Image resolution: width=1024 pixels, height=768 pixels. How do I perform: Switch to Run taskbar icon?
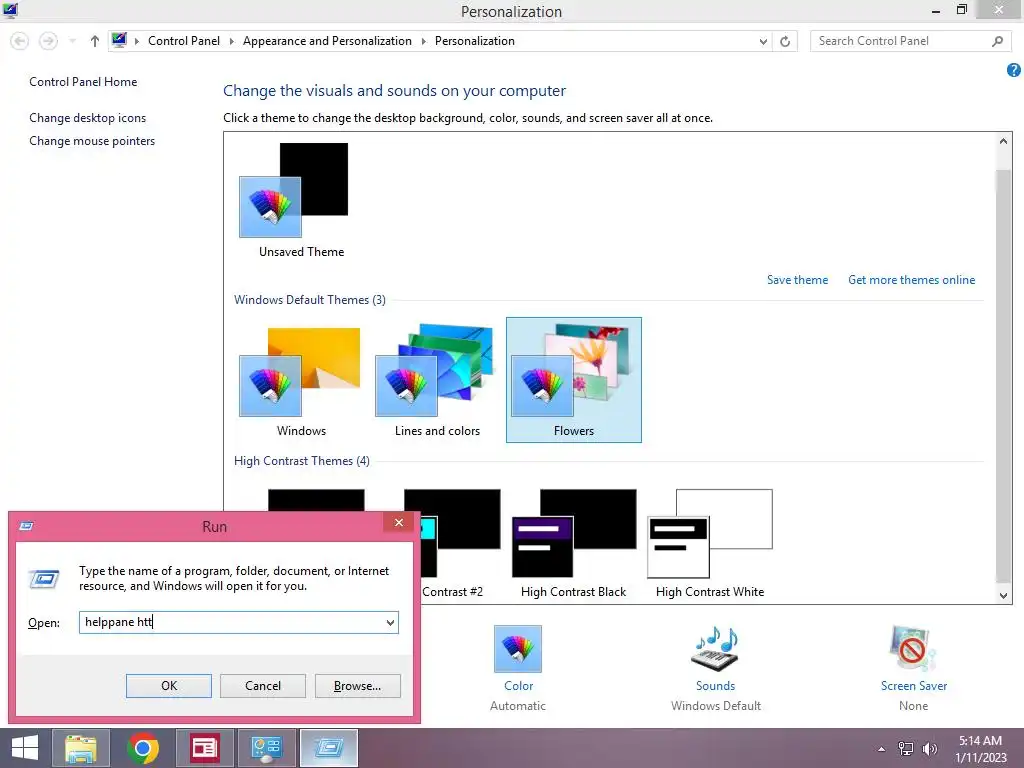[x=328, y=748]
